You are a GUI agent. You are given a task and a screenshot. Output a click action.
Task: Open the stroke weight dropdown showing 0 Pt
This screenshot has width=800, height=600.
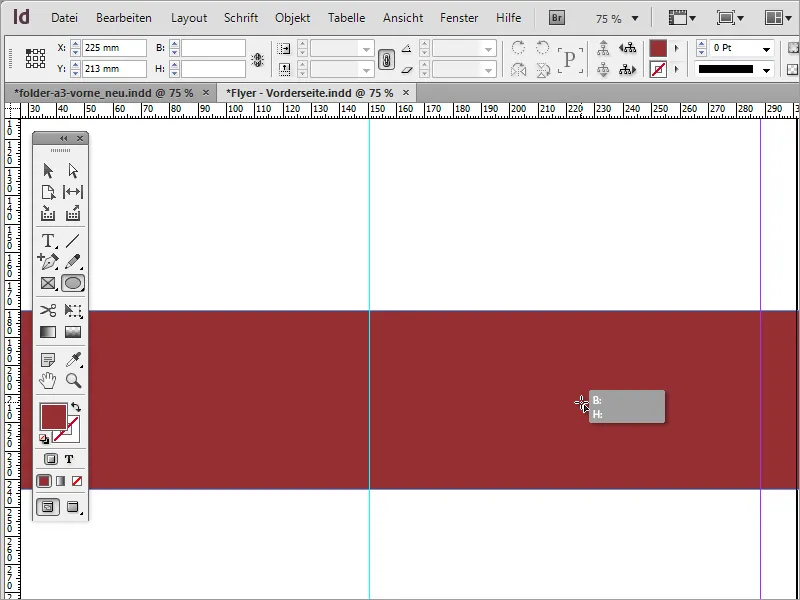(x=764, y=47)
